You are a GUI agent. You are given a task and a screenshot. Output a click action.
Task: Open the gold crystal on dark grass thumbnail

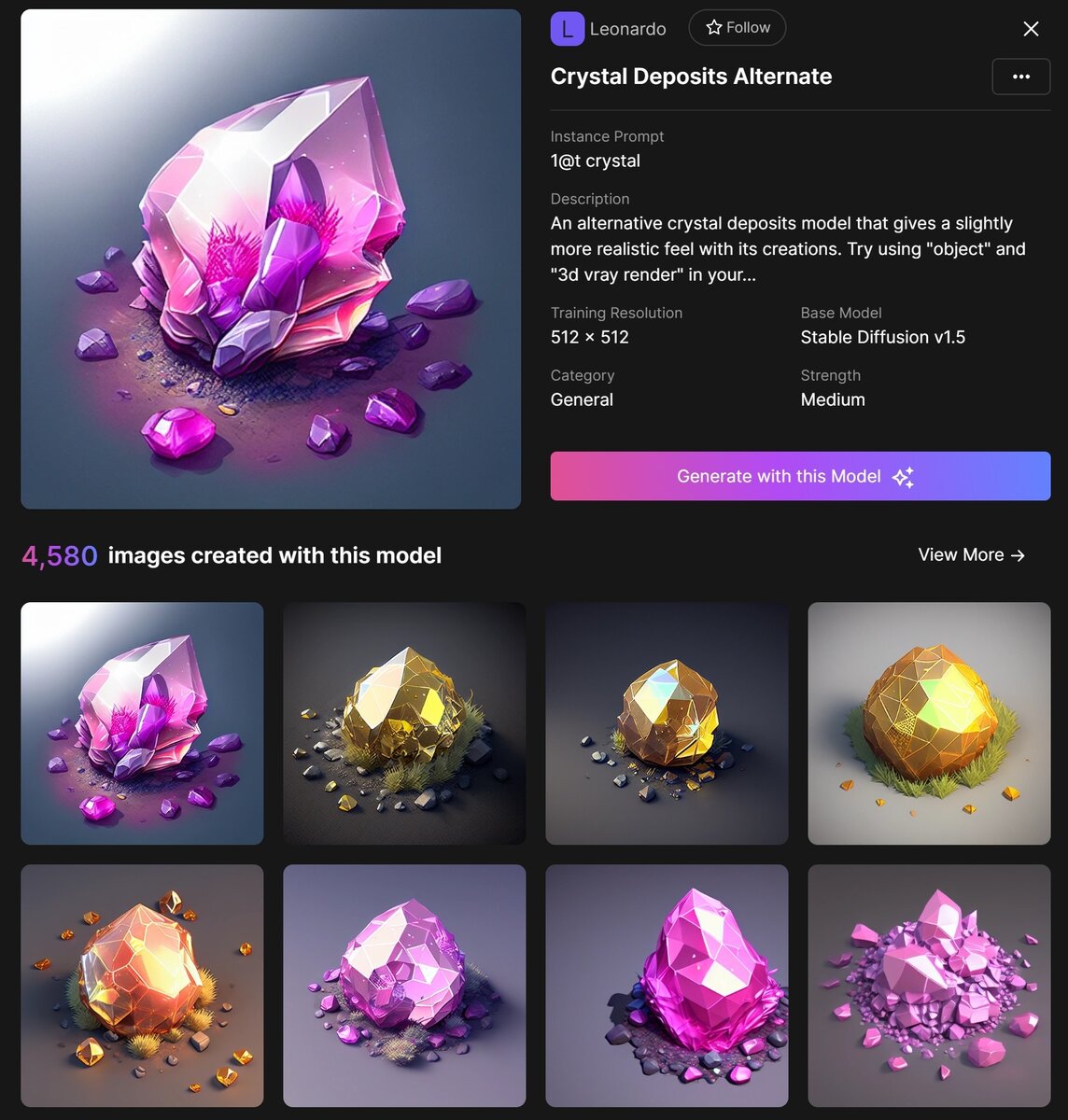coord(404,723)
